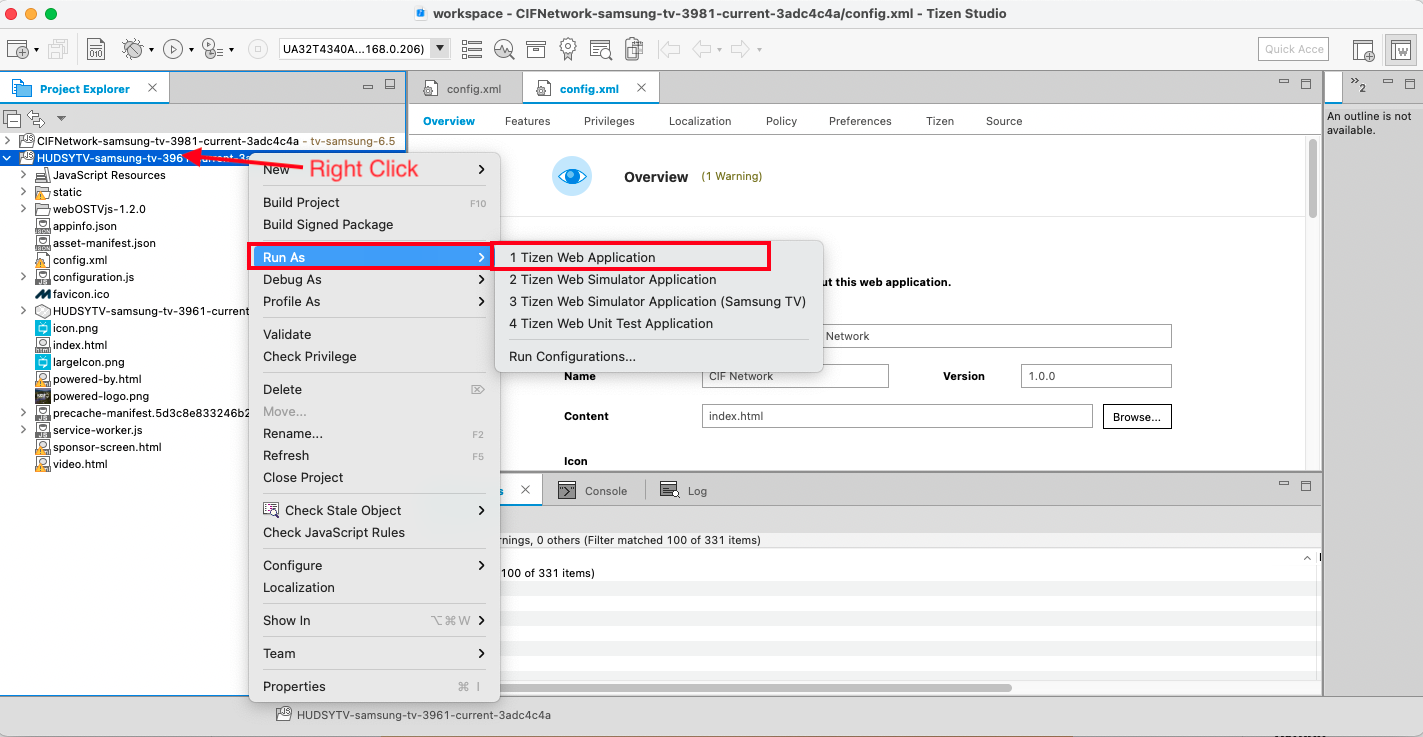
Task: Click the window-search icon in toolbar
Action: (x=600, y=49)
